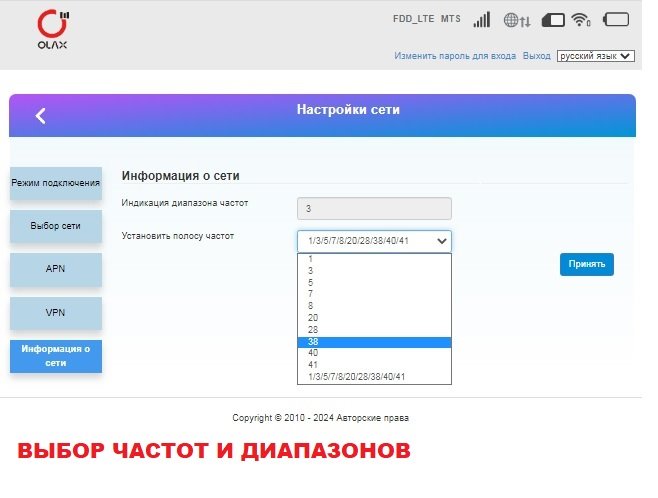
Task: Select band 1 from the list
Action: 374,259
